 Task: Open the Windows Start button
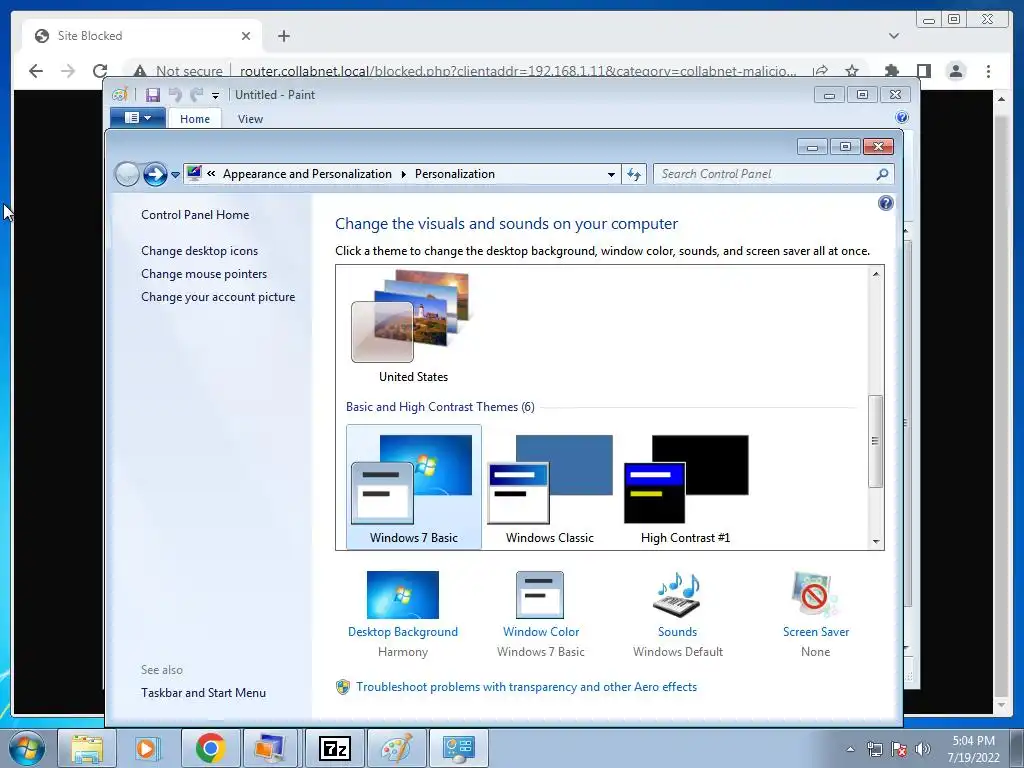pos(26,748)
